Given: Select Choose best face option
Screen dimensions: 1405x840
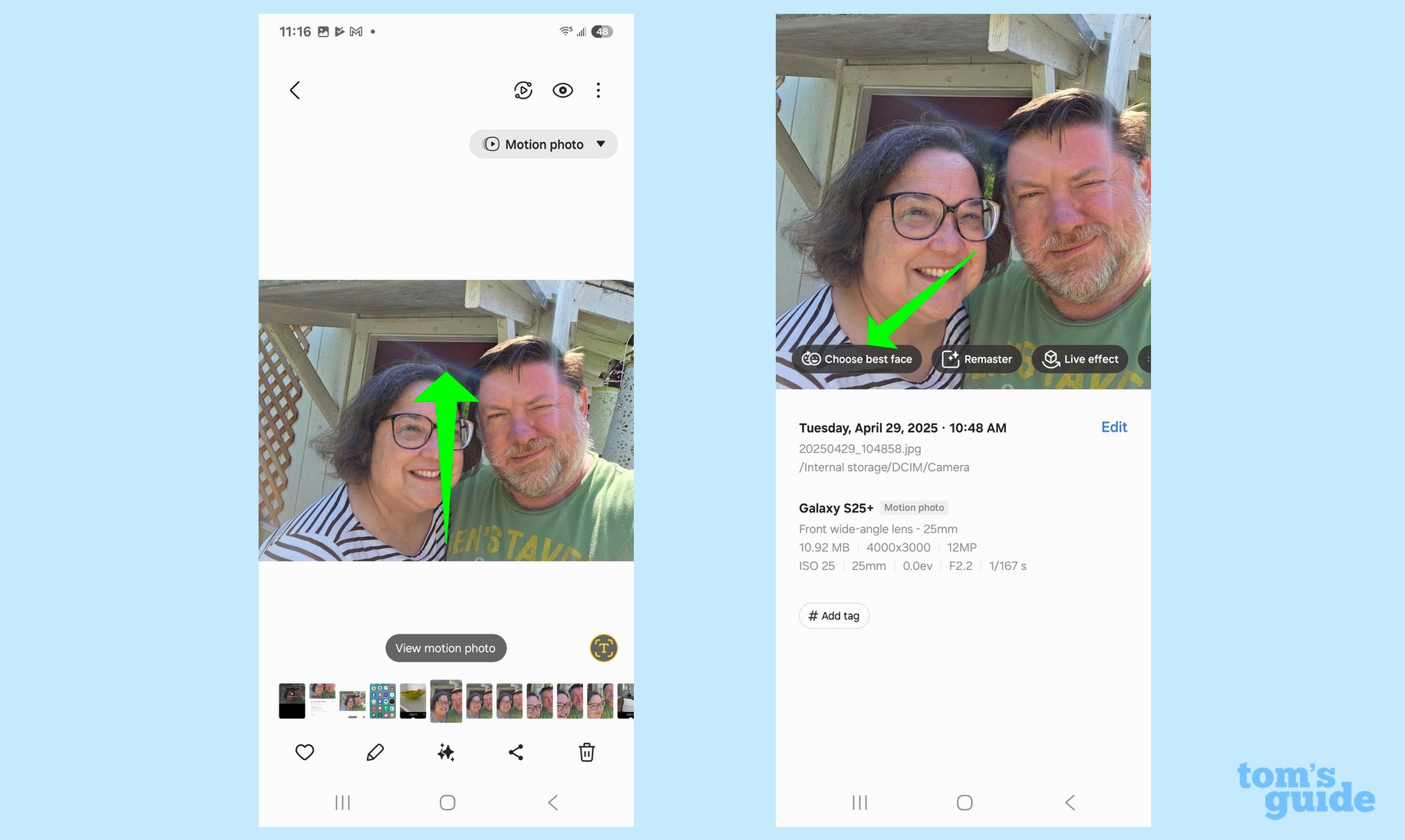Looking at the screenshot, I should point(857,359).
